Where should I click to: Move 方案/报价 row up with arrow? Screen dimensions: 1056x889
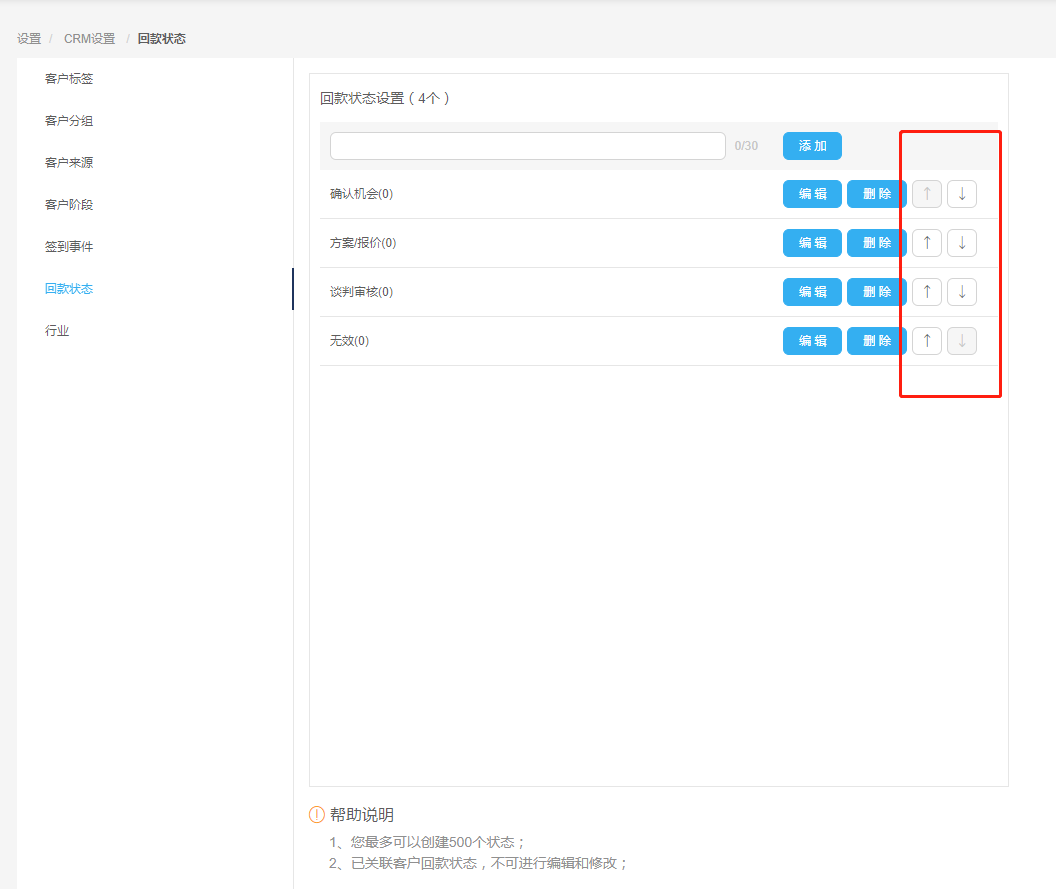(x=926, y=243)
